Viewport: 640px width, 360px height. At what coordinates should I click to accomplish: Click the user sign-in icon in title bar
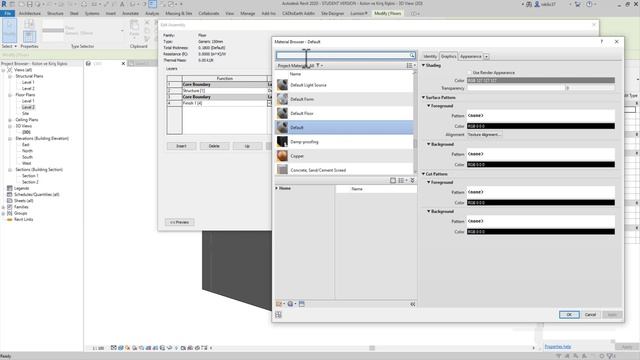537,4
